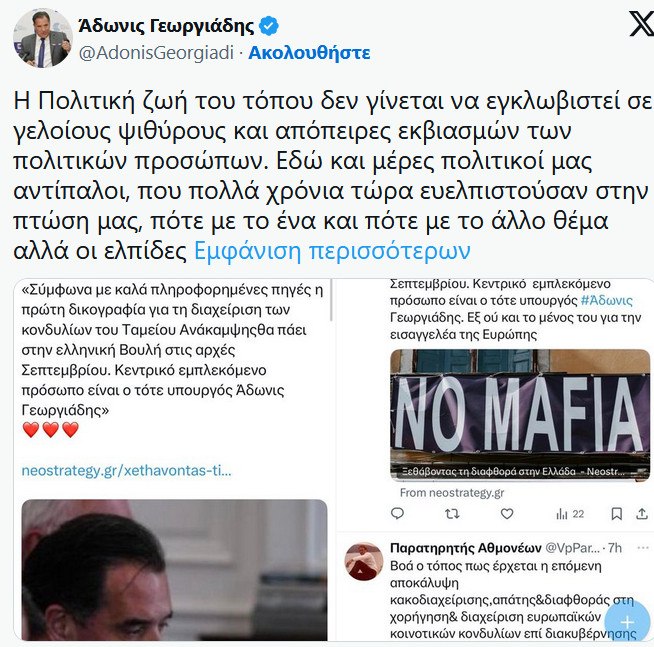Bookmark the neostrategy post
Viewport: 654px width, 647px height.
coord(616,514)
